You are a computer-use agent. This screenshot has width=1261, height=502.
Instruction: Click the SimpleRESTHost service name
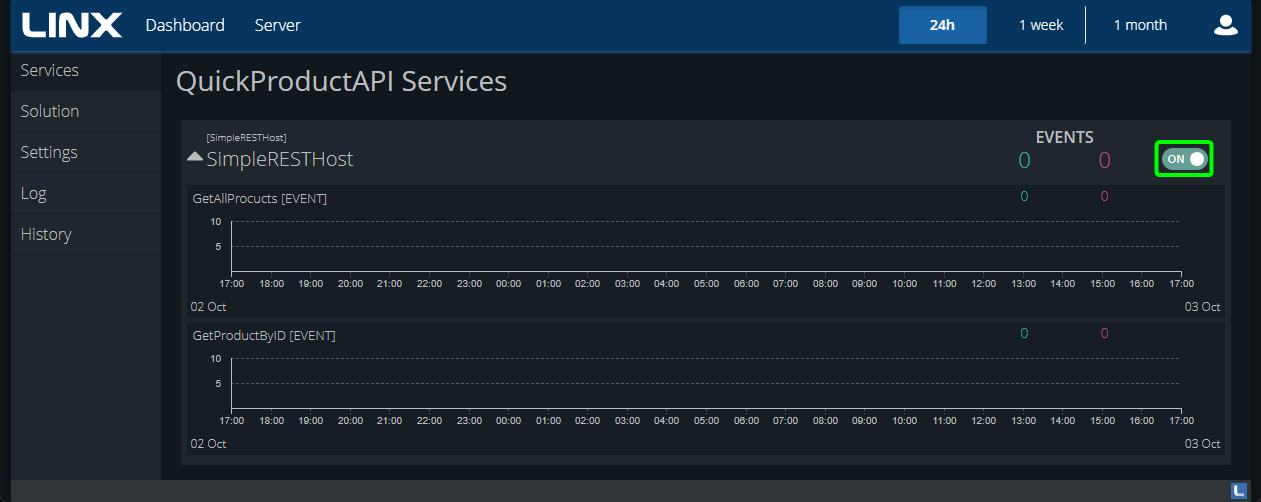279,159
